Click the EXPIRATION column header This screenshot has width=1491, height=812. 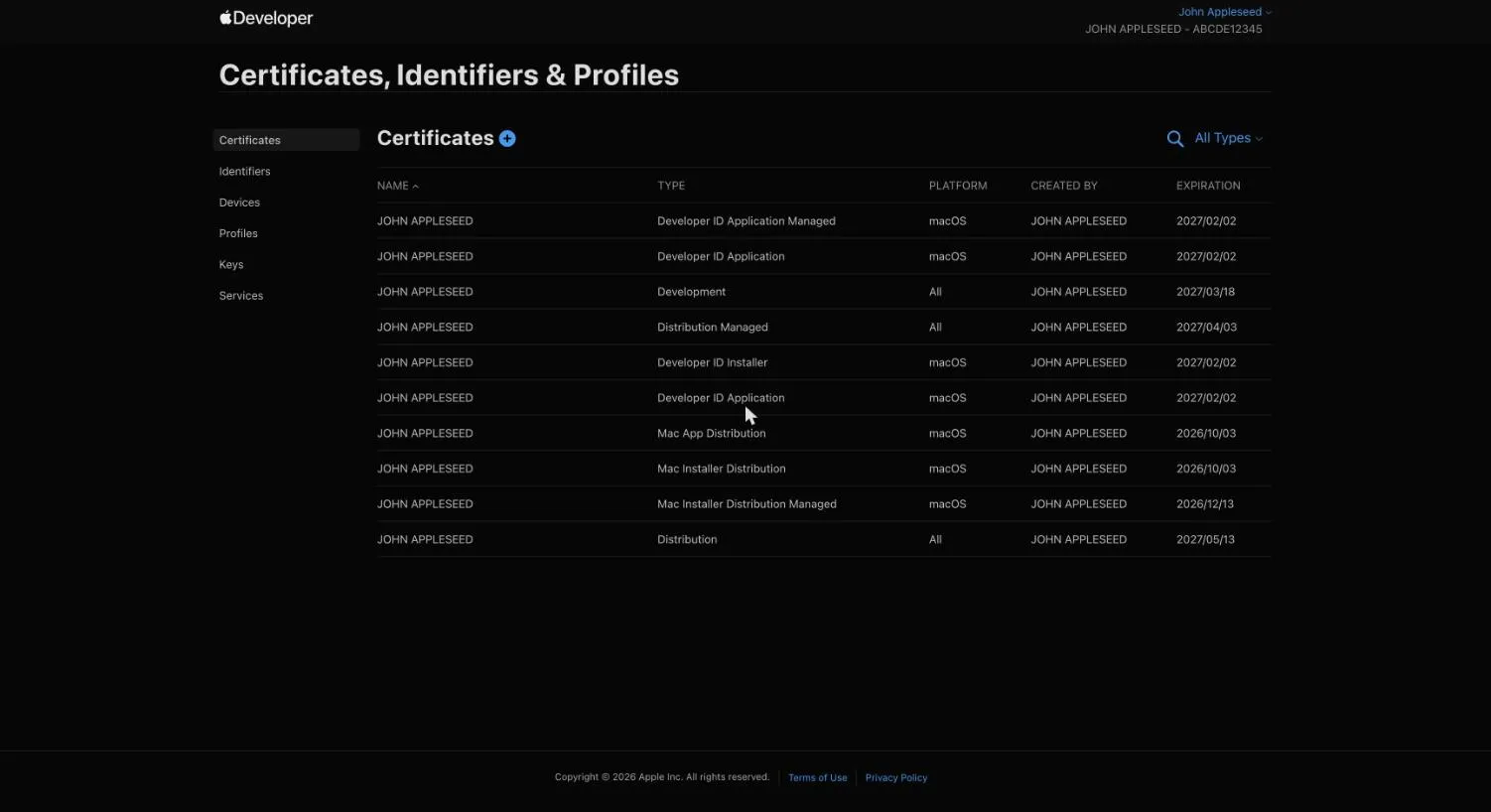1208,186
